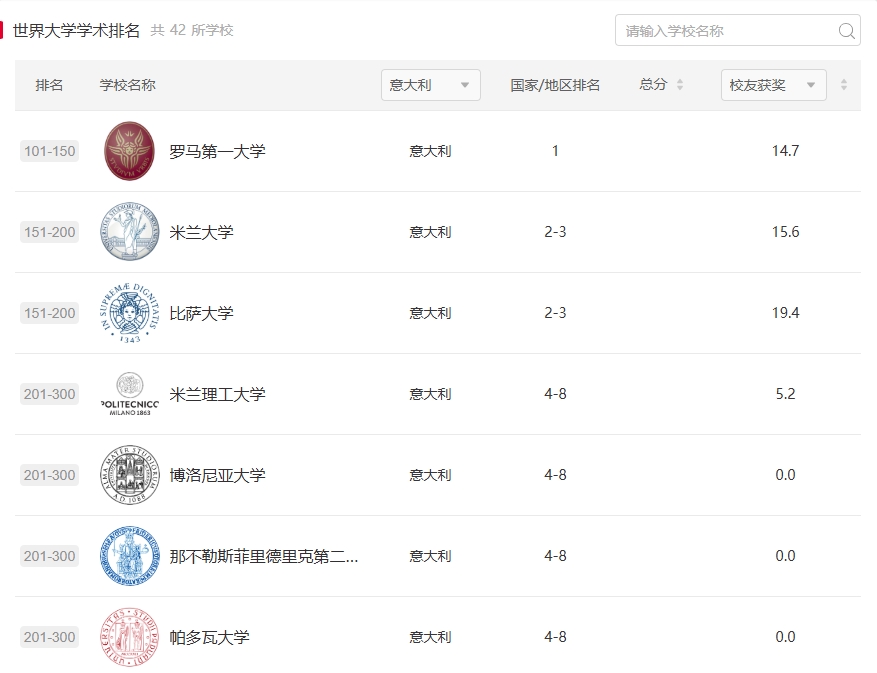The image size is (877, 673).
Task: Open 帕多瓦大学 school link
Action: (210, 637)
